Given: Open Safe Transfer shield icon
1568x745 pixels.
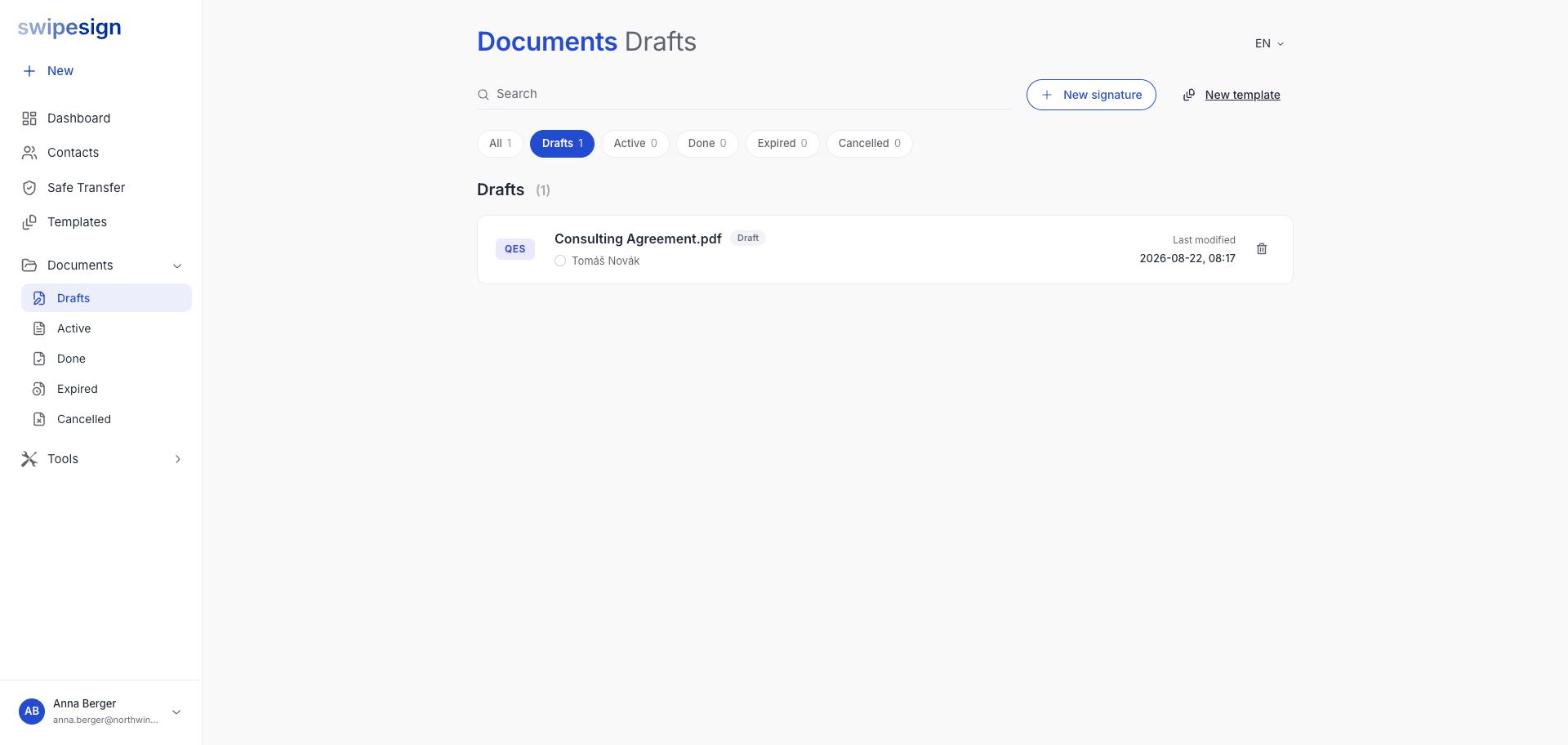Looking at the screenshot, I should pos(29,188).
